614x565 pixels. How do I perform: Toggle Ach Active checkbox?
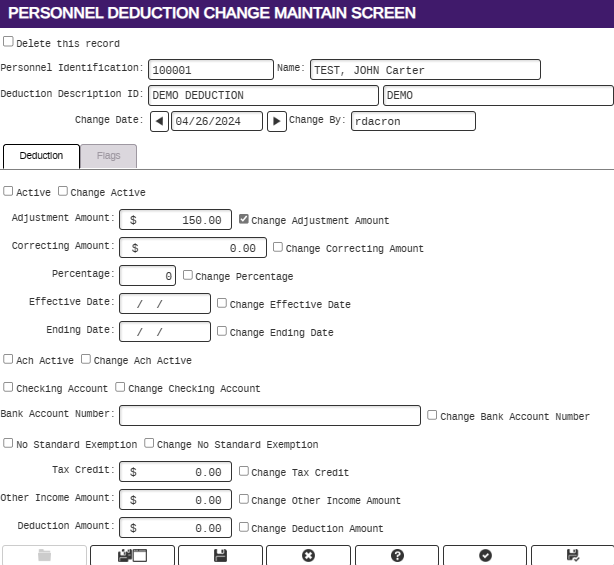click(8, 359)
